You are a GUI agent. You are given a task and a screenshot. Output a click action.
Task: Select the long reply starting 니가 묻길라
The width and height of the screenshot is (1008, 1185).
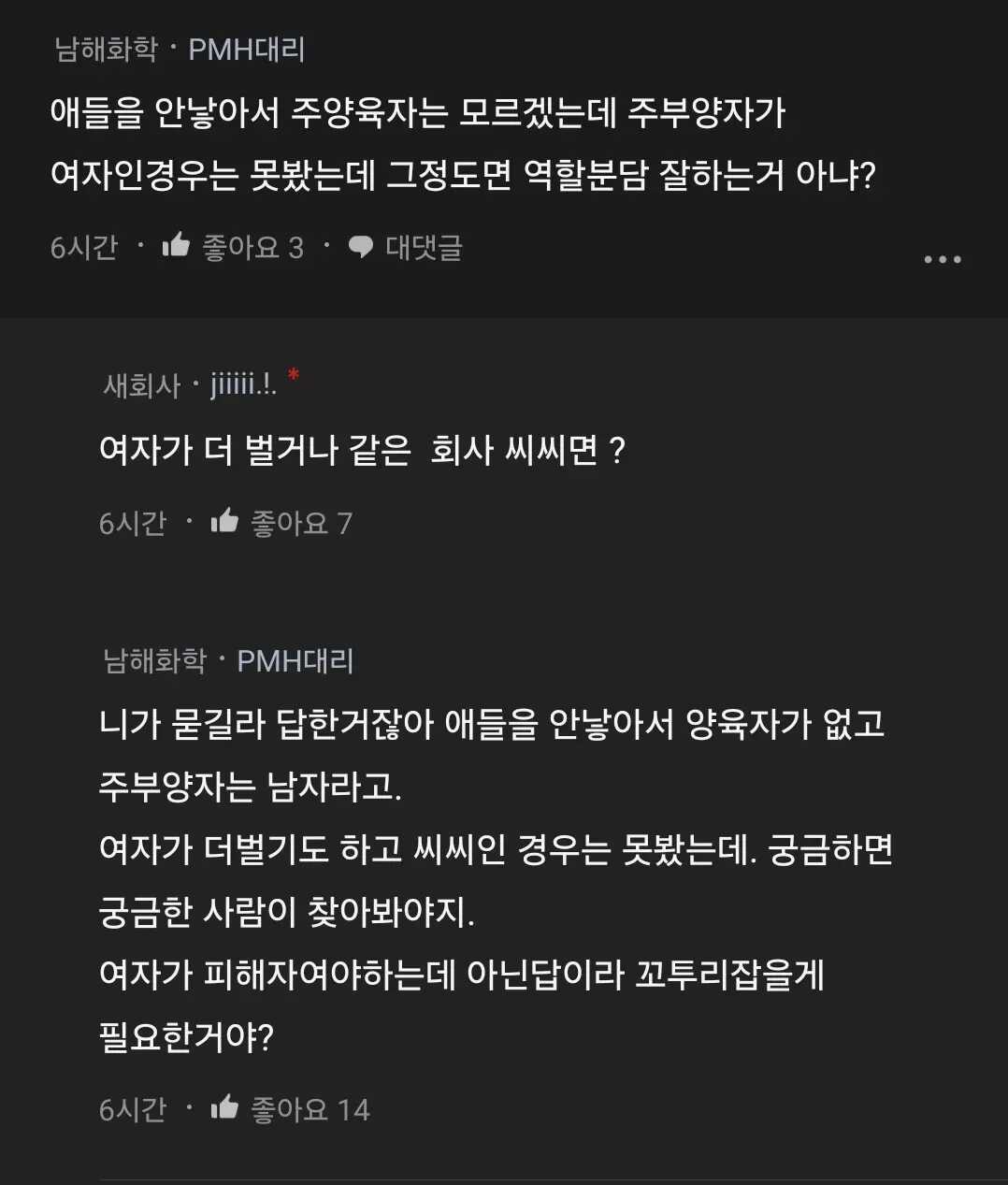click(x=496, y=880)
